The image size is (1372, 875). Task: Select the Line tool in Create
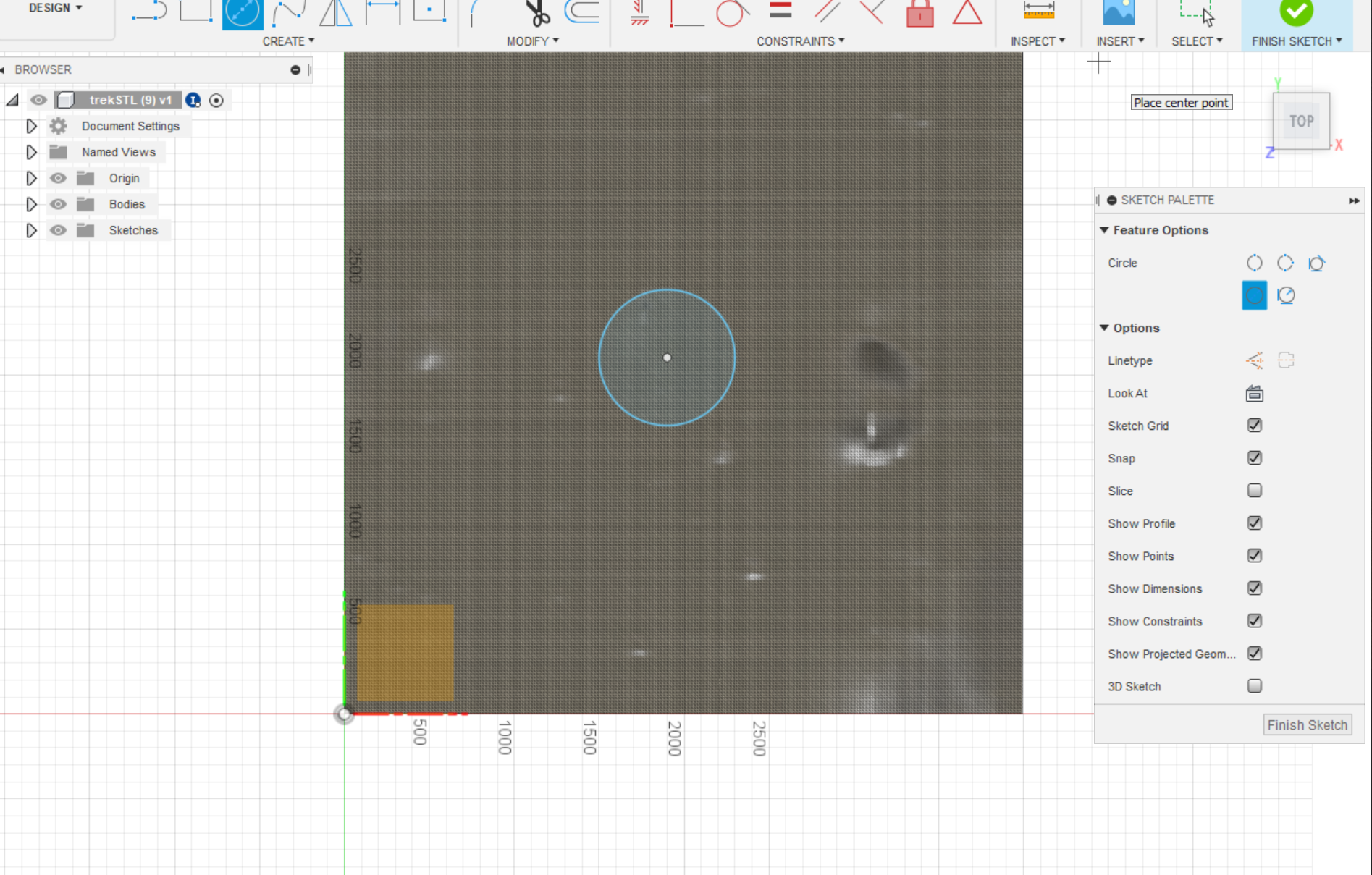coord(149,12)
